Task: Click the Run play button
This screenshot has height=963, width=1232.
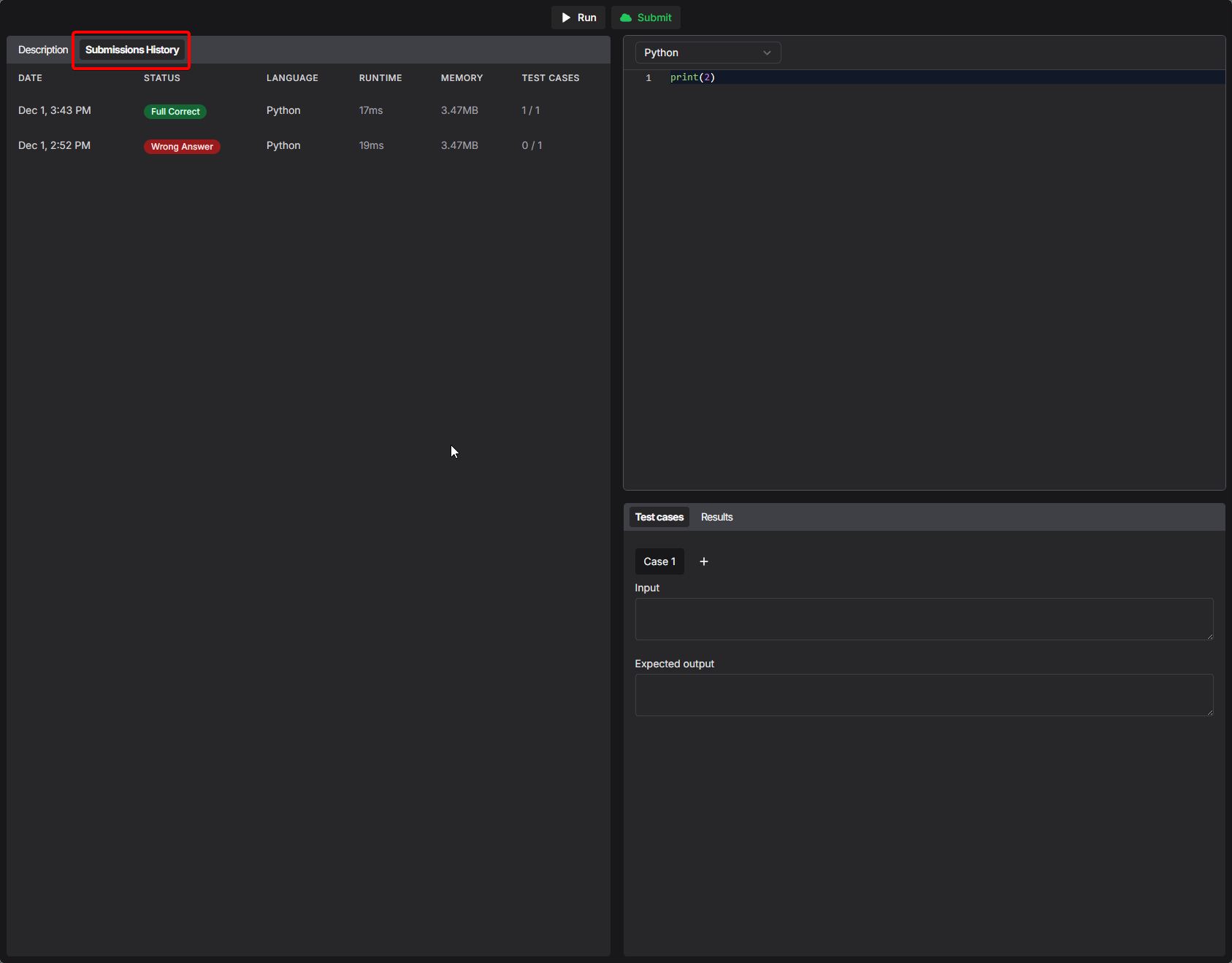Action: [578, 18]
